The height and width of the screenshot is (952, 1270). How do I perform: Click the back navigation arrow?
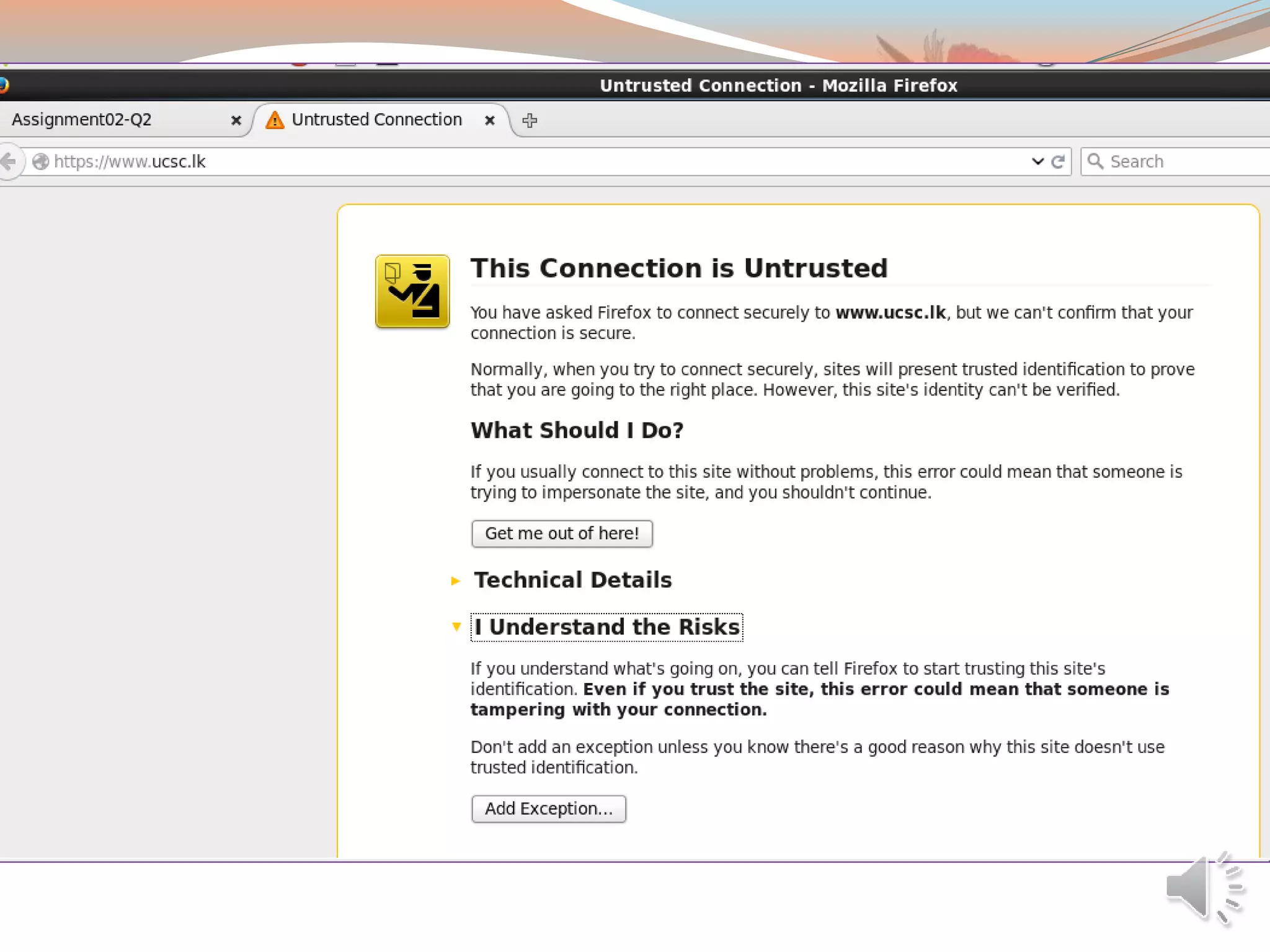coord(9,162)
